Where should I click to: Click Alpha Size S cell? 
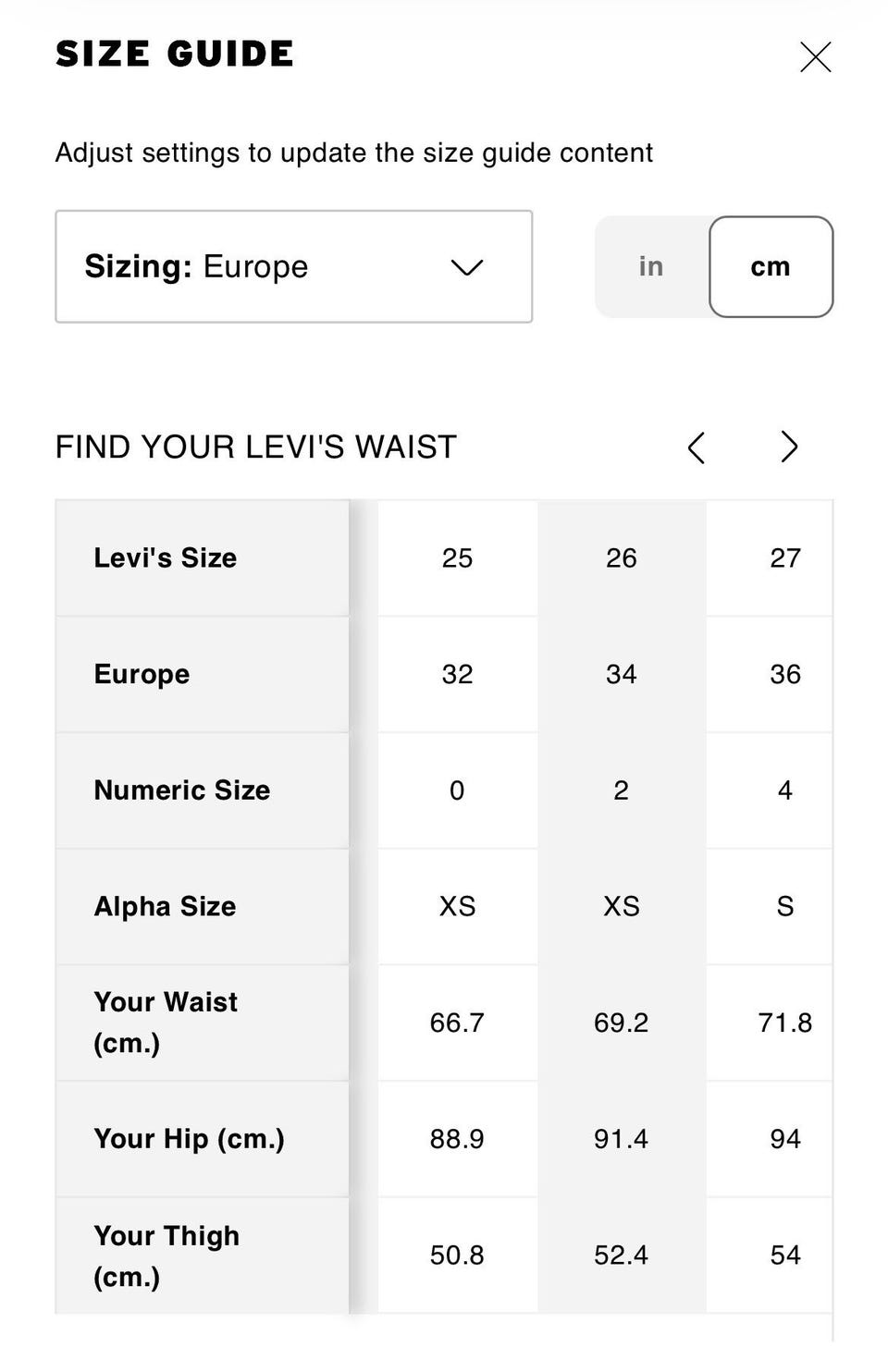(784, 906)
